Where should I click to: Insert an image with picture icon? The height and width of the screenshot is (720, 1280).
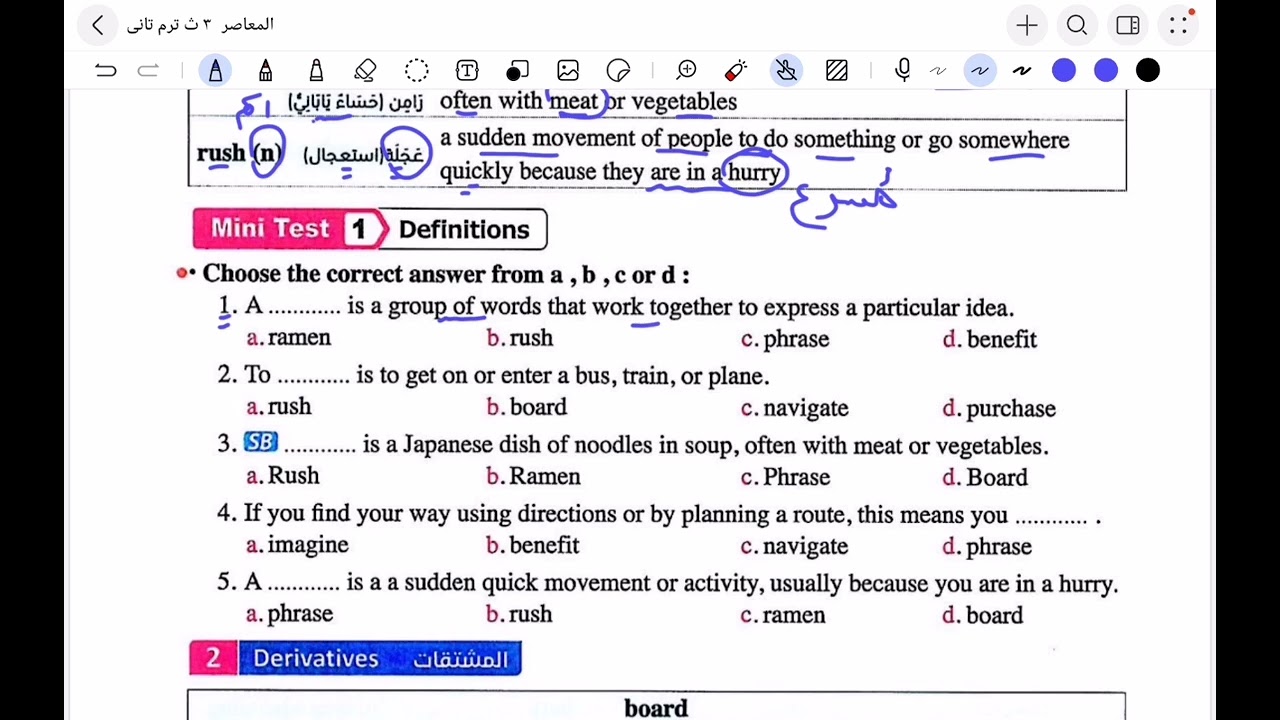point(568,70)
